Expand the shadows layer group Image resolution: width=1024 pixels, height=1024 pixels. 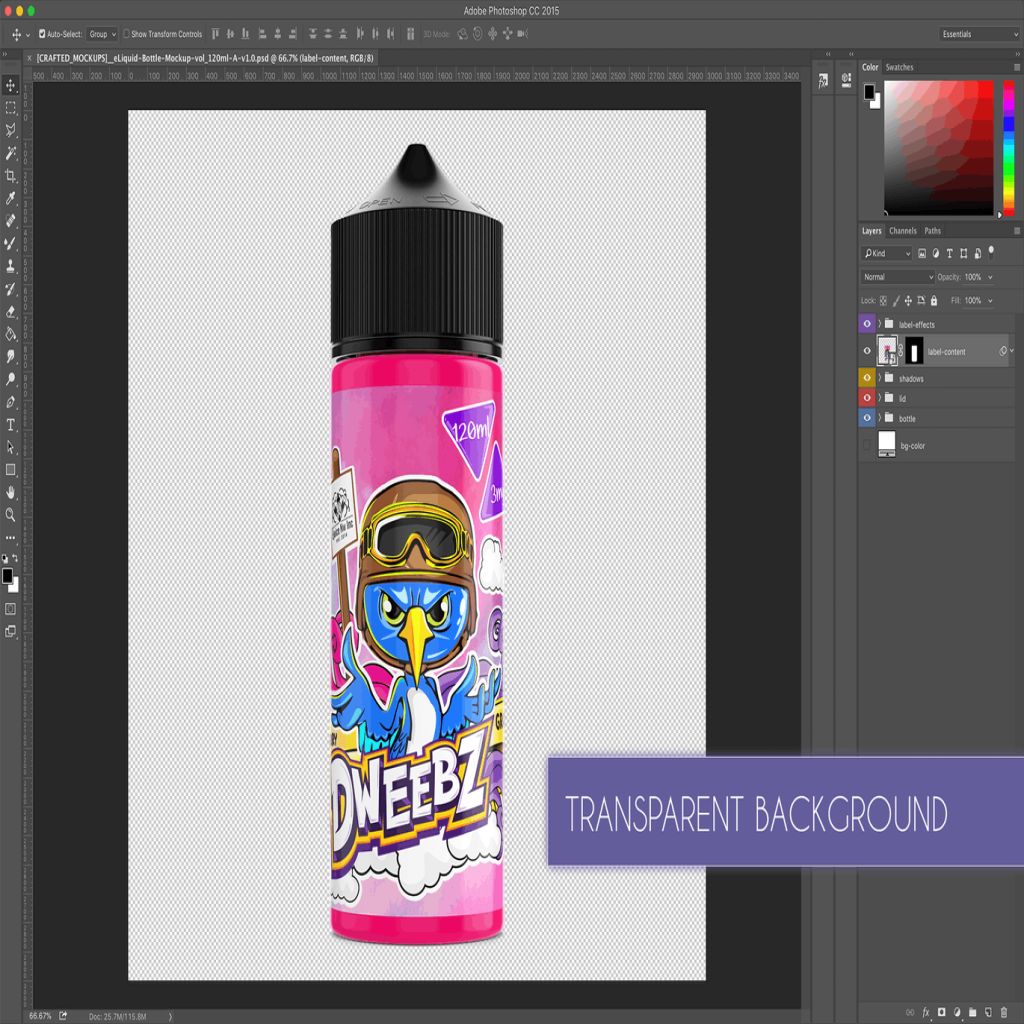coord(880,379)
